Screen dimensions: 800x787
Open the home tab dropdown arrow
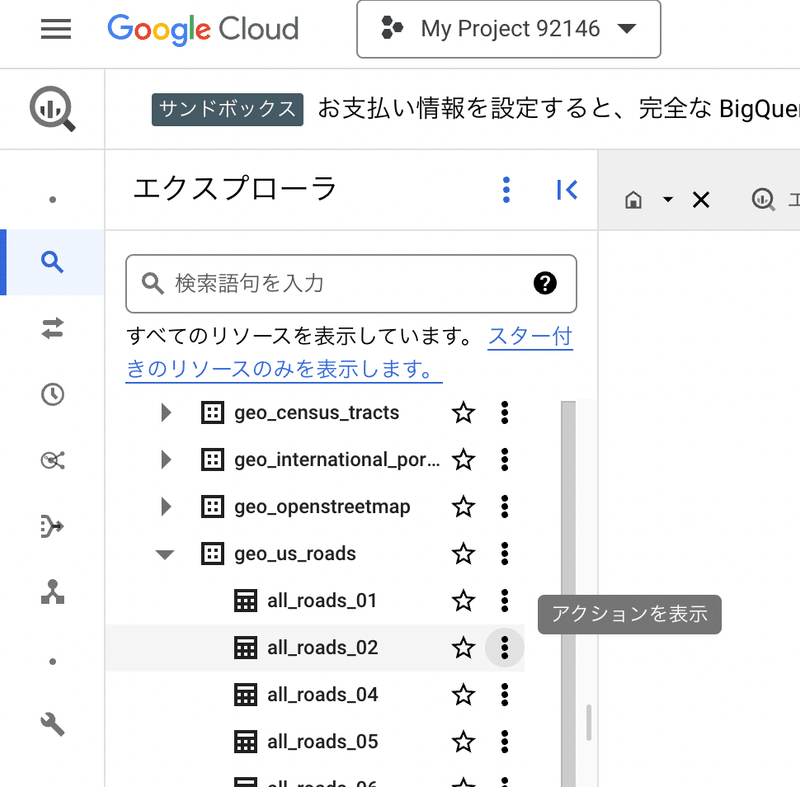[x=667, y=200]
